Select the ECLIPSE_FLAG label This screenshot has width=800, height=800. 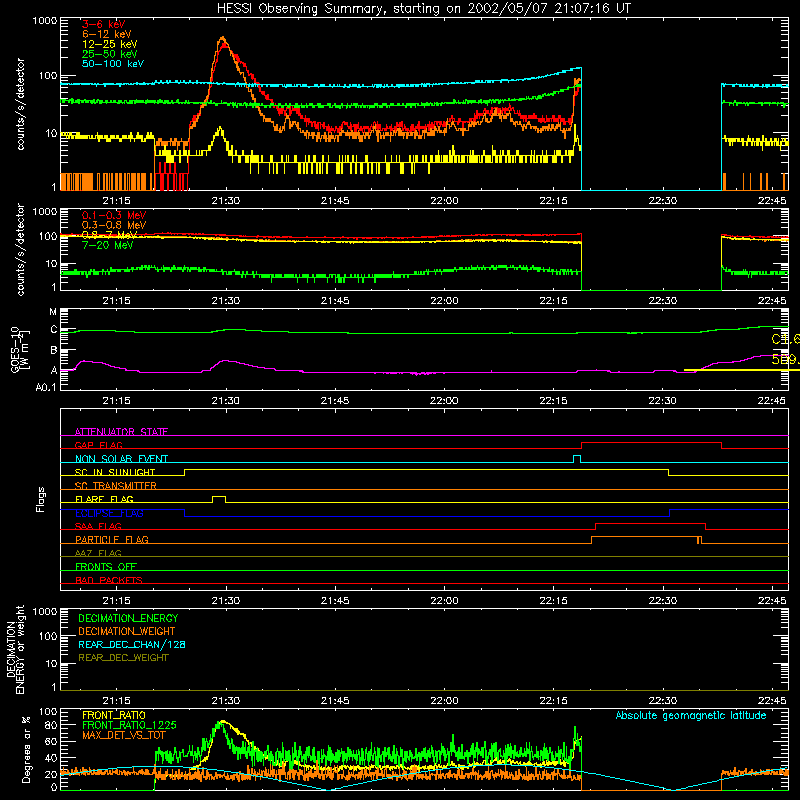(109, 513)
